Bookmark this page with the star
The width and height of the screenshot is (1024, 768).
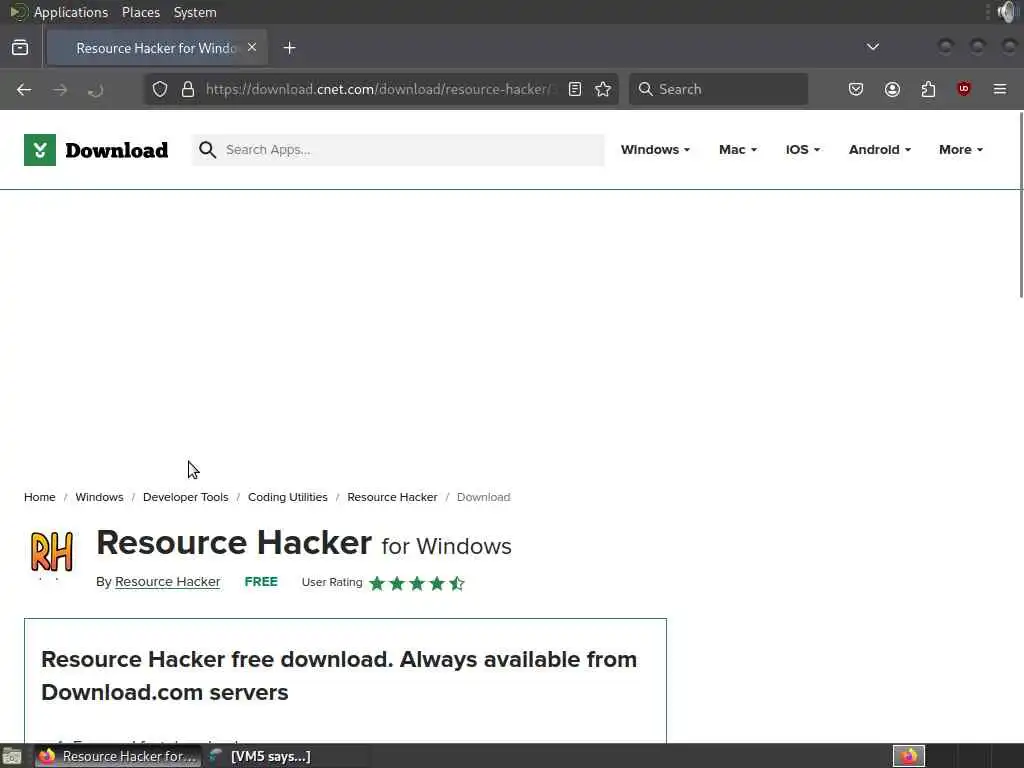(x=603, y=89)
